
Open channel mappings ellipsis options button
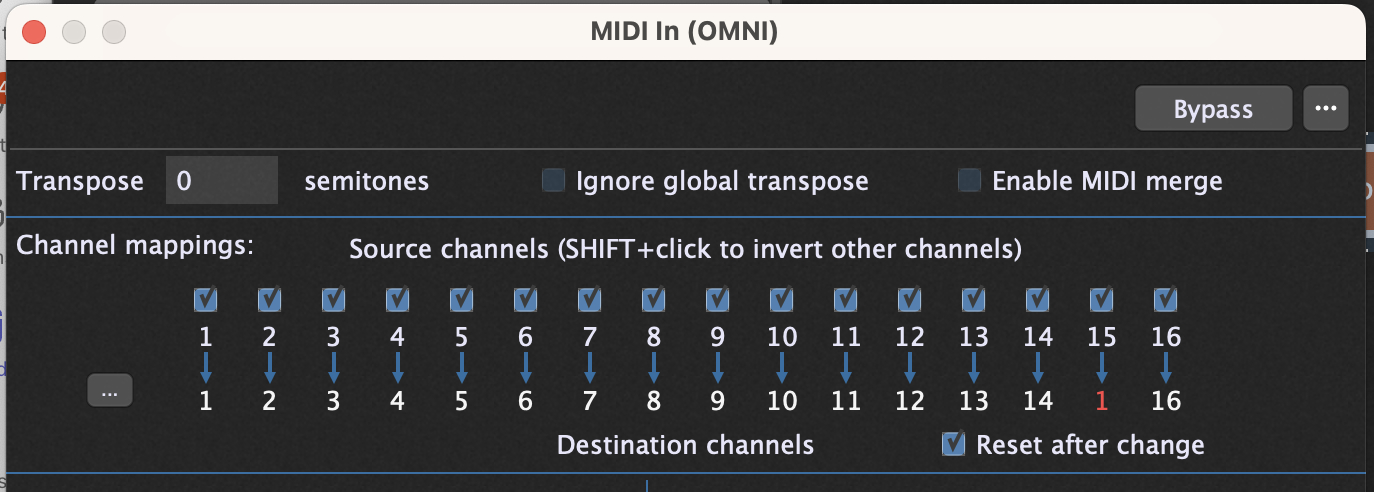coord(110,391)
